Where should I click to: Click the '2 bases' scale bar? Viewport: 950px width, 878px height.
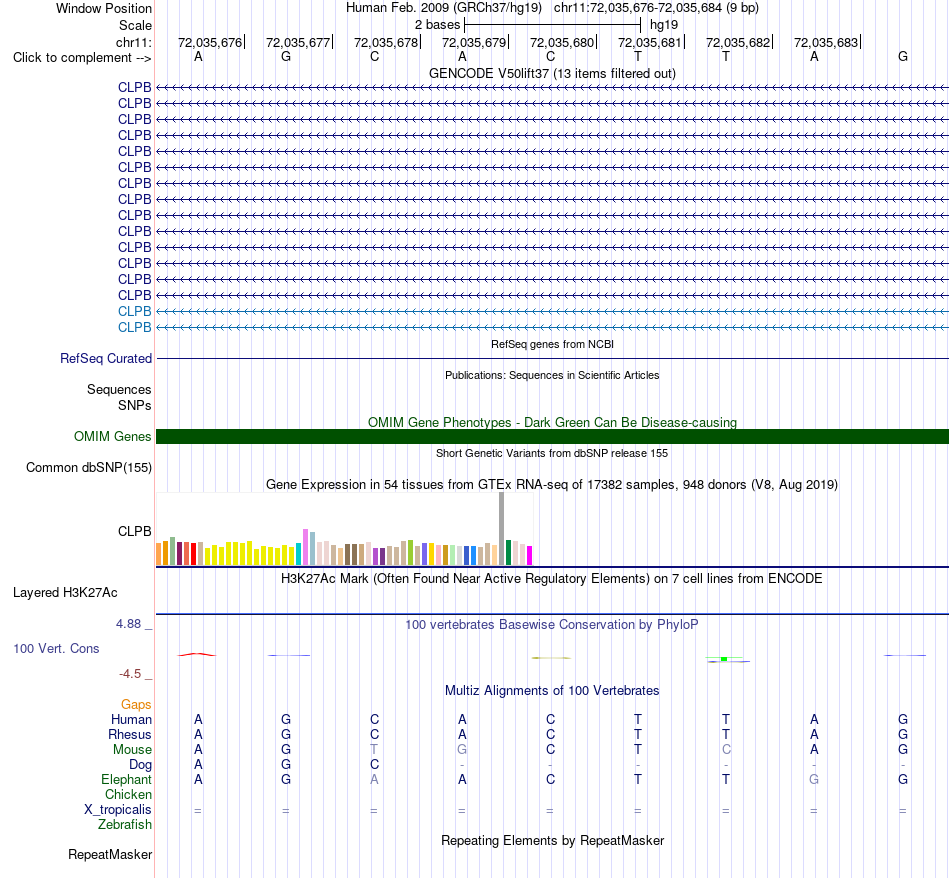point(552,25)
